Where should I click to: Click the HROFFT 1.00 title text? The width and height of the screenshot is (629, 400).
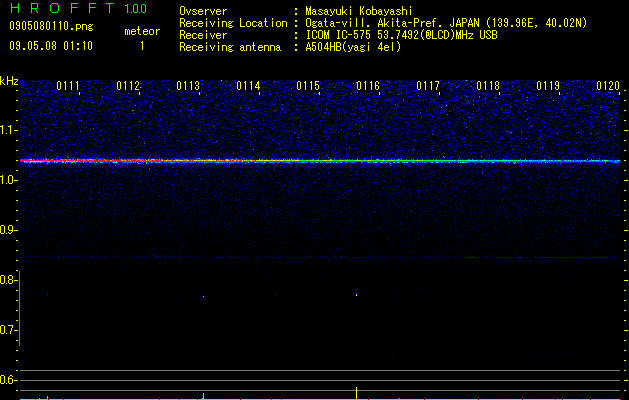78,8
